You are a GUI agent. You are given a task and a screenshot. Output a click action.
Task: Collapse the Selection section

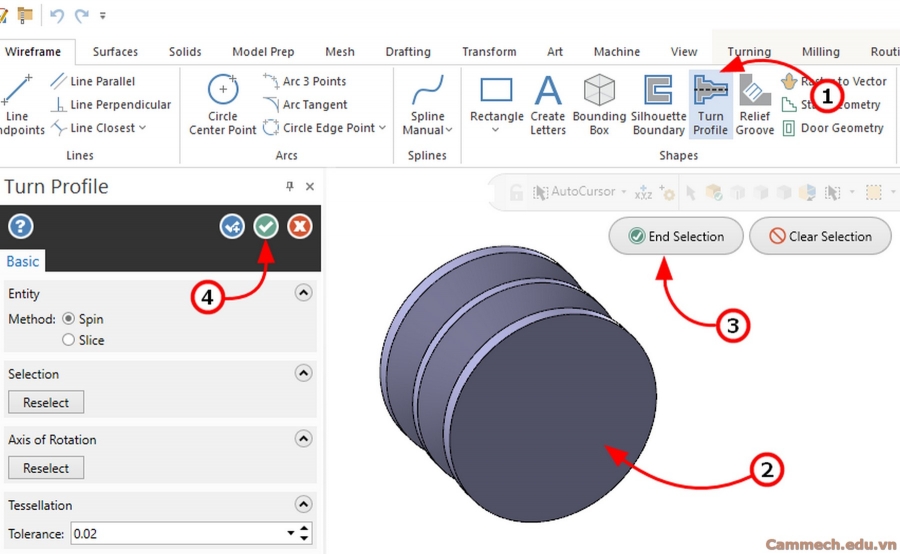pyautogui.click(x=304, y=373)
